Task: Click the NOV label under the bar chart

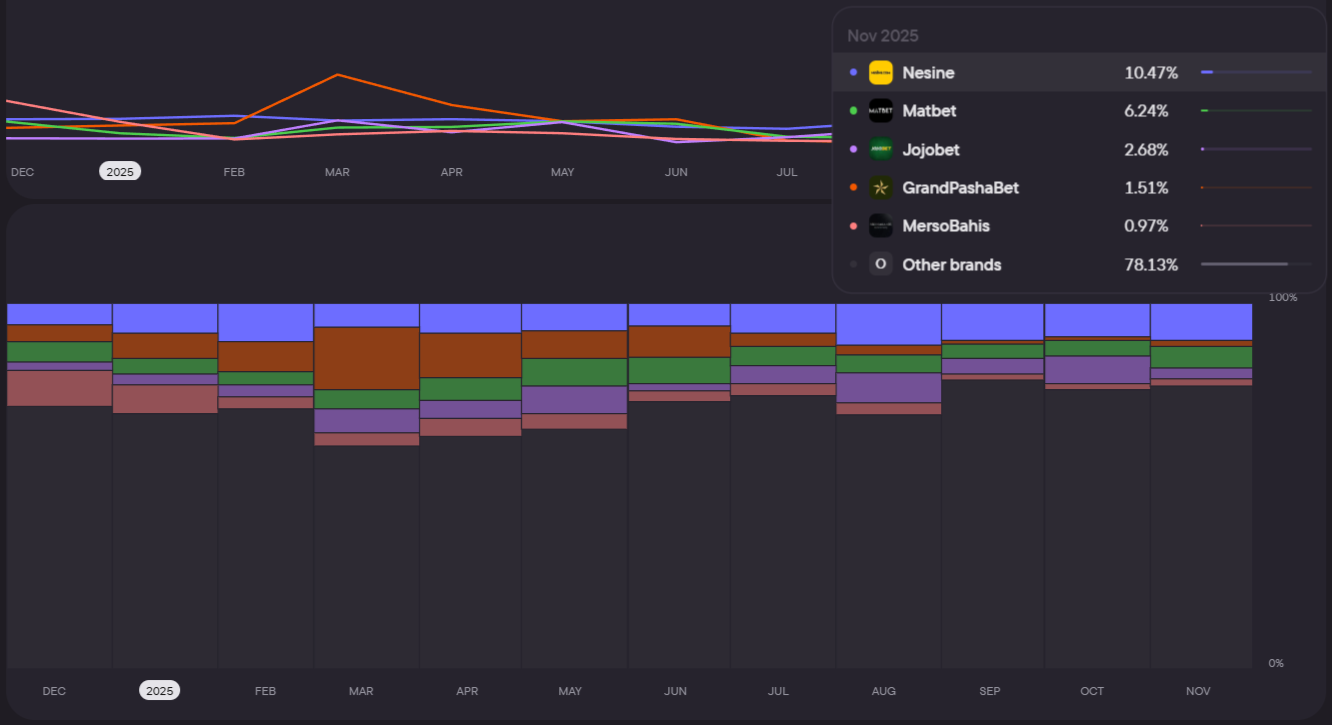Action: pyautogui.click(x=1198, y=691)
